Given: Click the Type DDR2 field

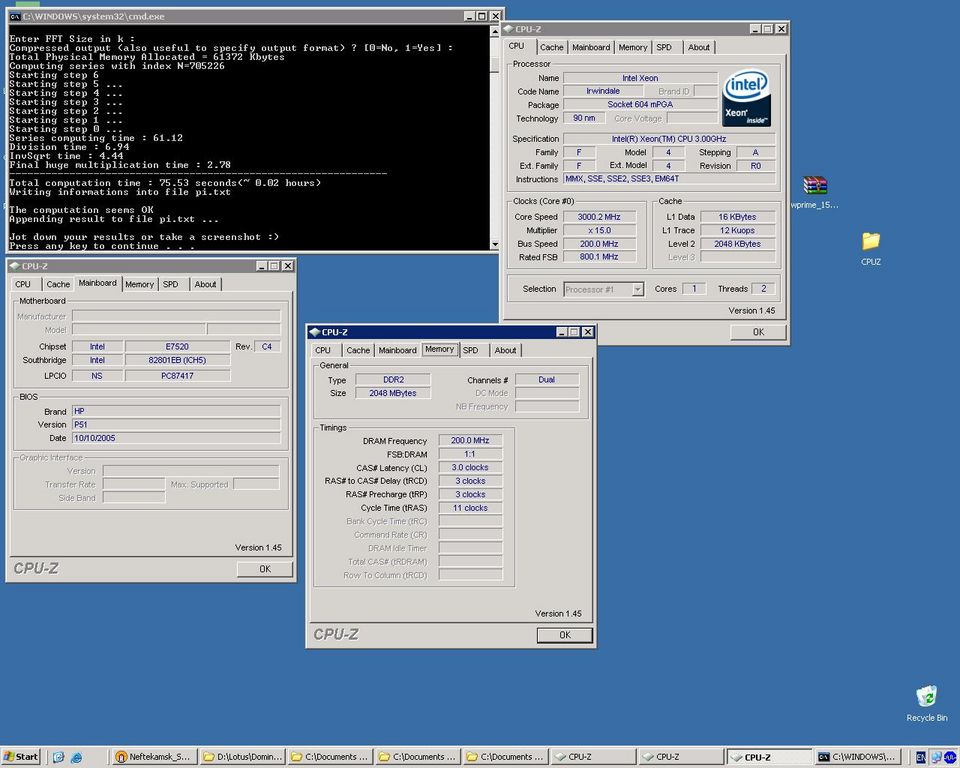Looking at the screenshot, I should point(392,380).
